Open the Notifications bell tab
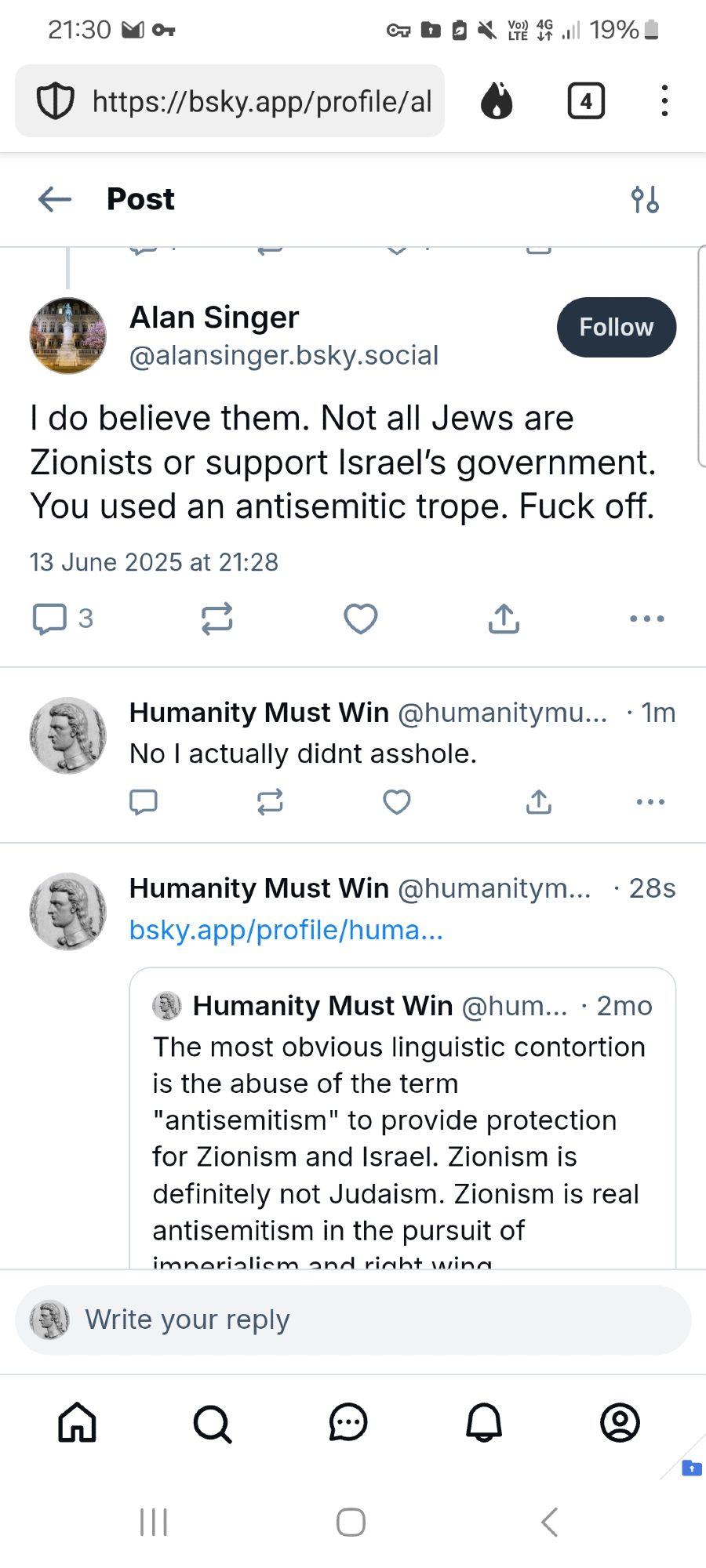This screenshot has height=1568, width=706. 484,1422
